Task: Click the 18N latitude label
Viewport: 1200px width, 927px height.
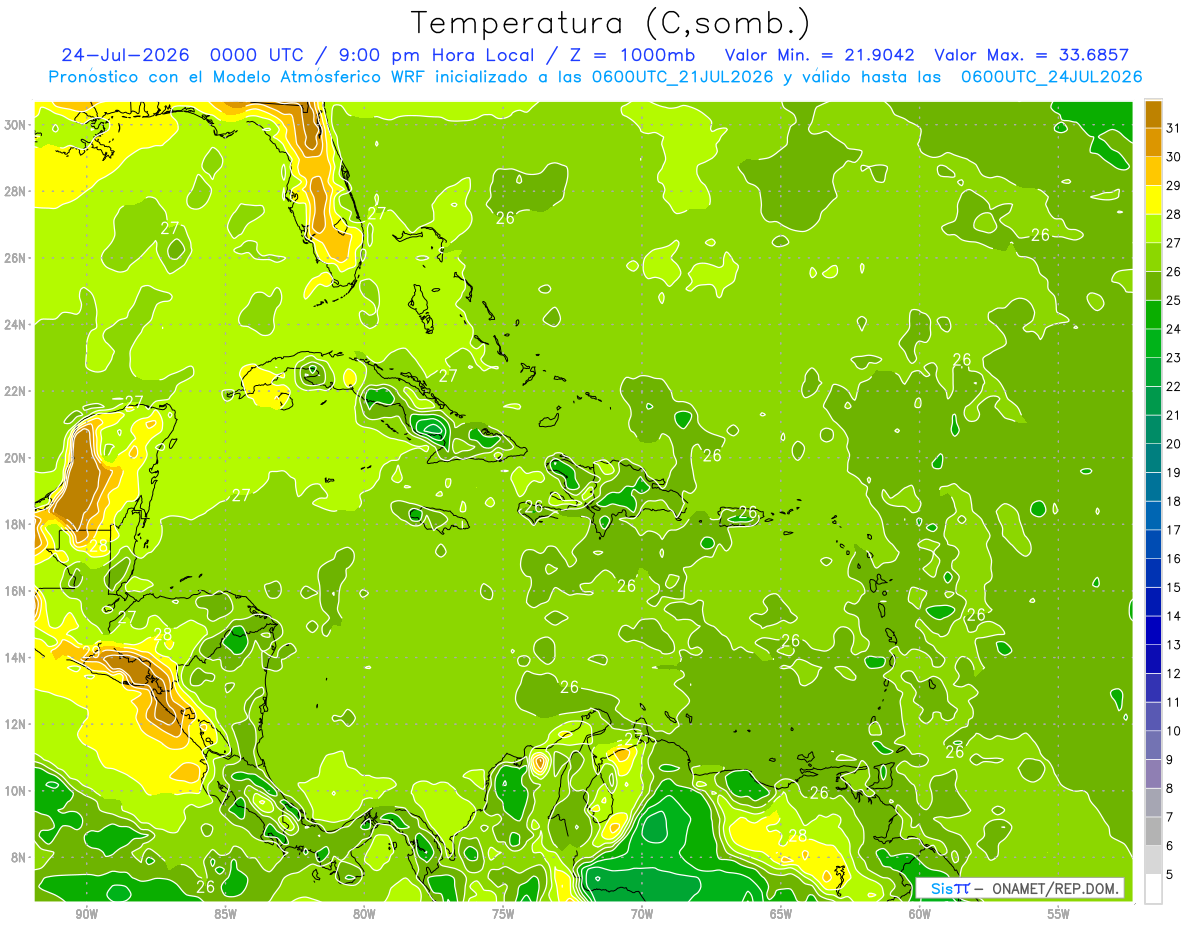Action: (x=17, y=524)
